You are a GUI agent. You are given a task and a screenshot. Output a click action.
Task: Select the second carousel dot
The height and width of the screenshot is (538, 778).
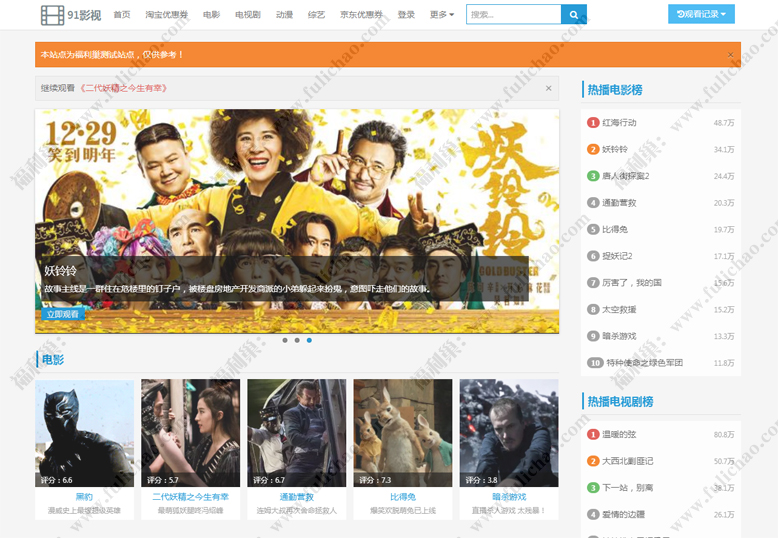click(x=297, y=340)
